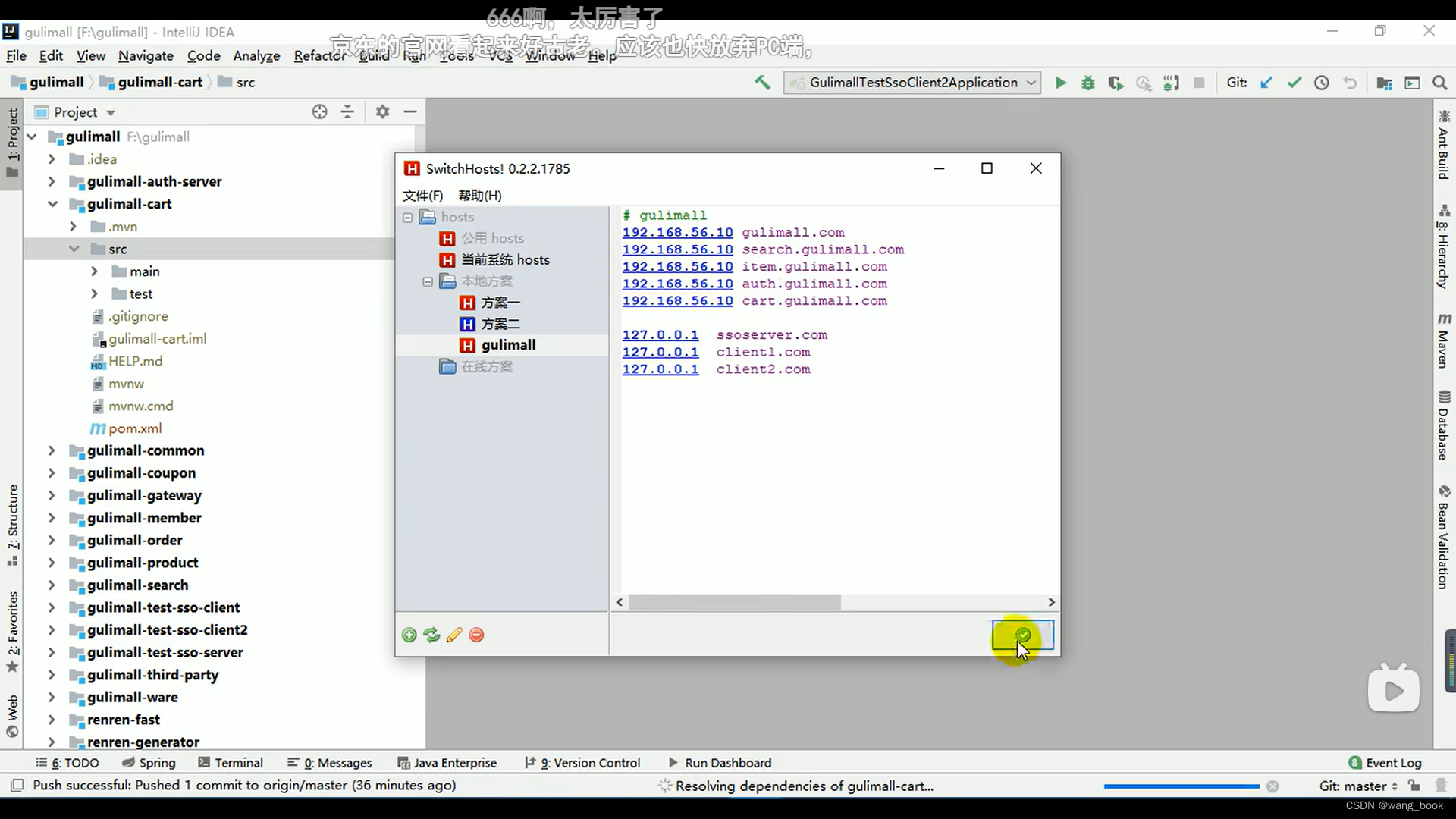This screenshot has height=819, width=1456.
Task: Hide the Project panel with minus icon
Action: click(x=410, y=112)
